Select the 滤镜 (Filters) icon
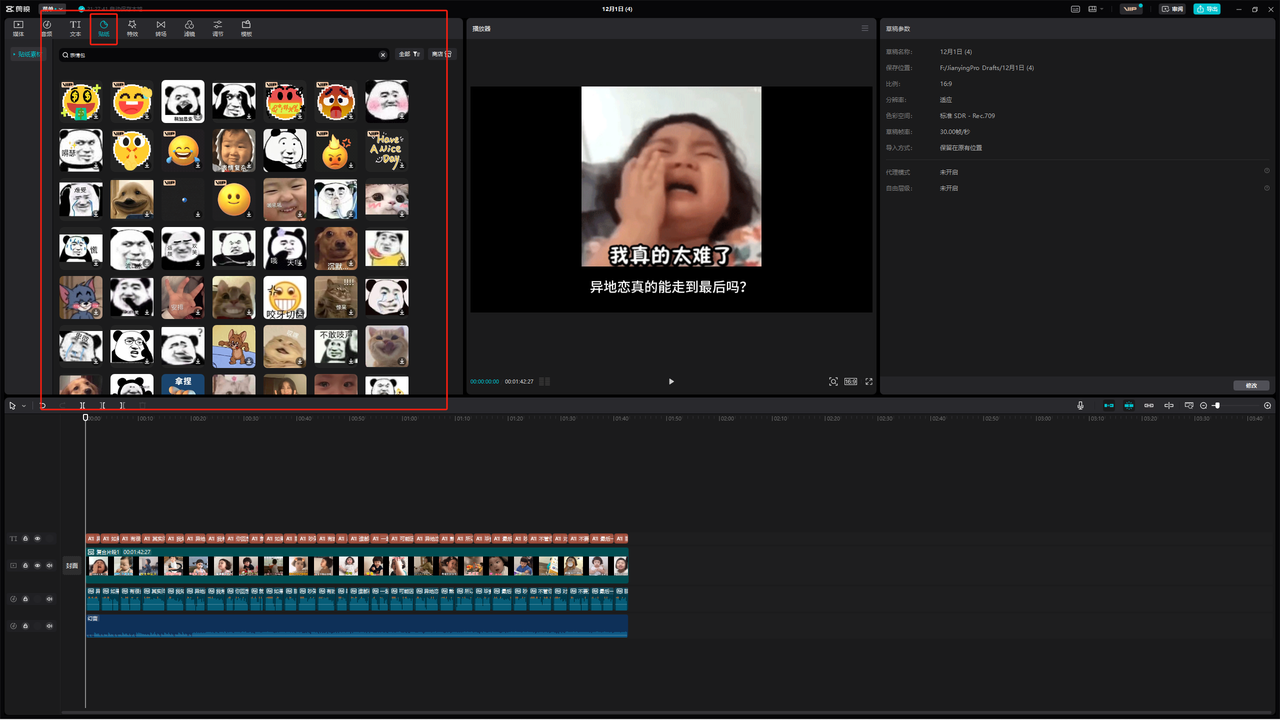 point(189,27)
